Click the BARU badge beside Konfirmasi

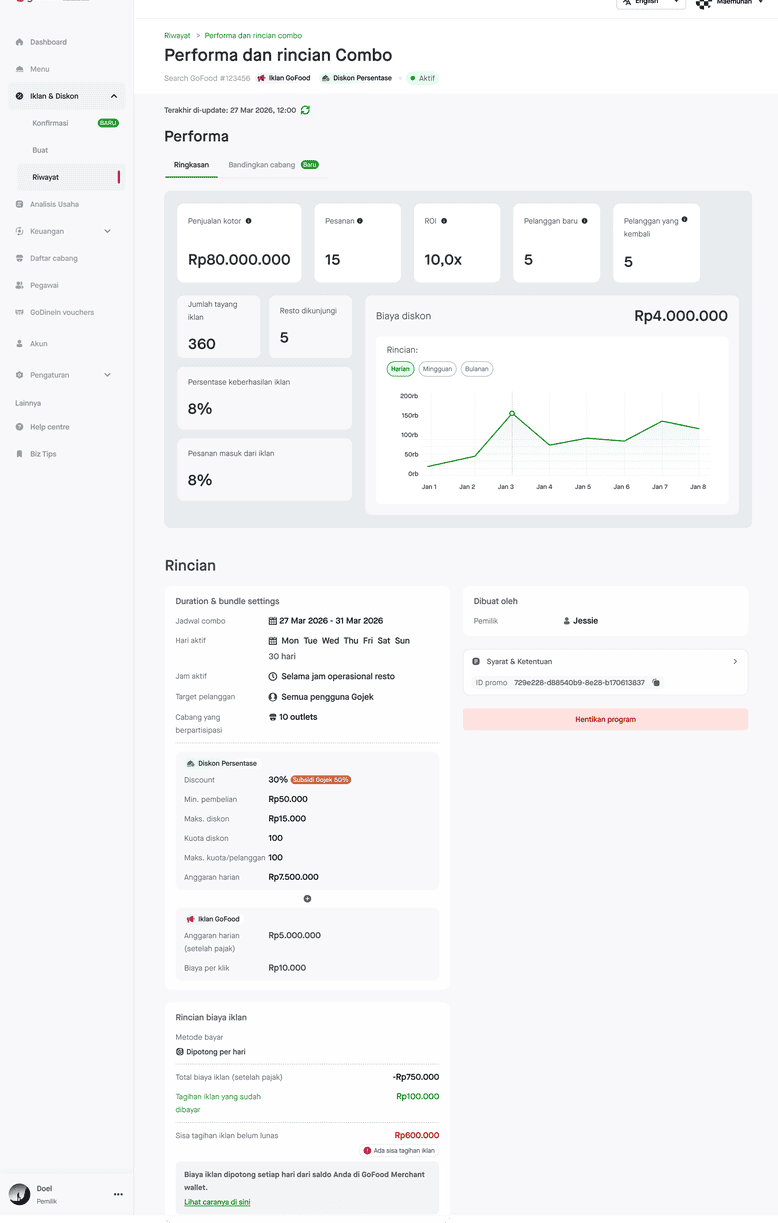(x=108, y=123)
